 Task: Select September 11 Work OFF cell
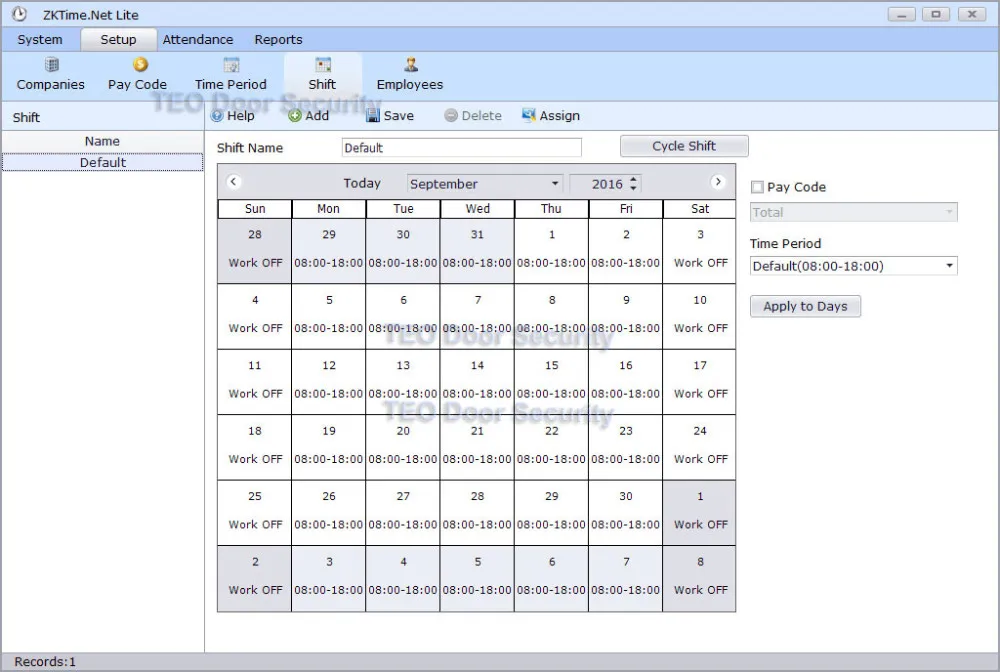(x=255, y=382)
